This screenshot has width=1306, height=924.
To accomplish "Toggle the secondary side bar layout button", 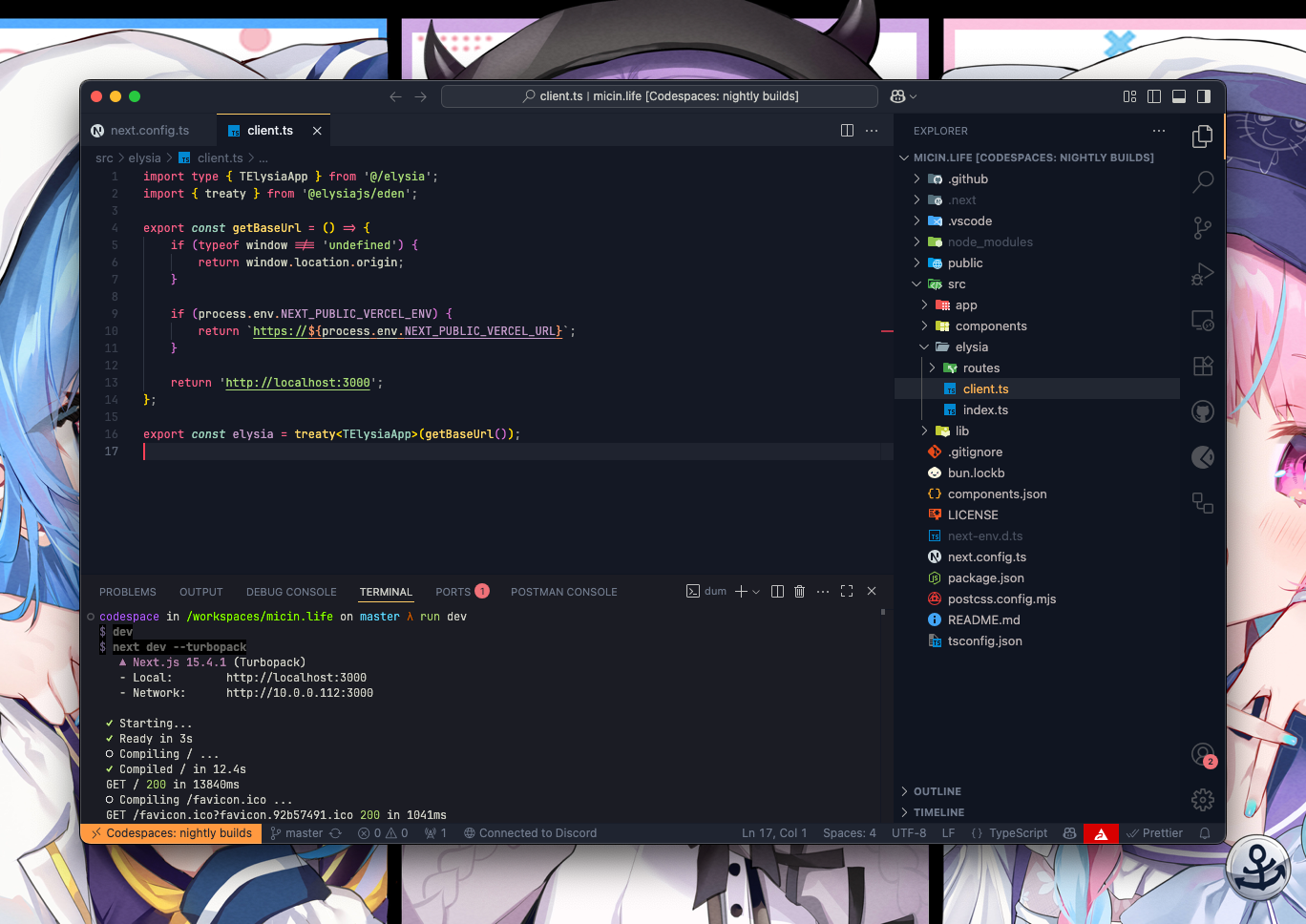I will click(x=1204, y=96).
